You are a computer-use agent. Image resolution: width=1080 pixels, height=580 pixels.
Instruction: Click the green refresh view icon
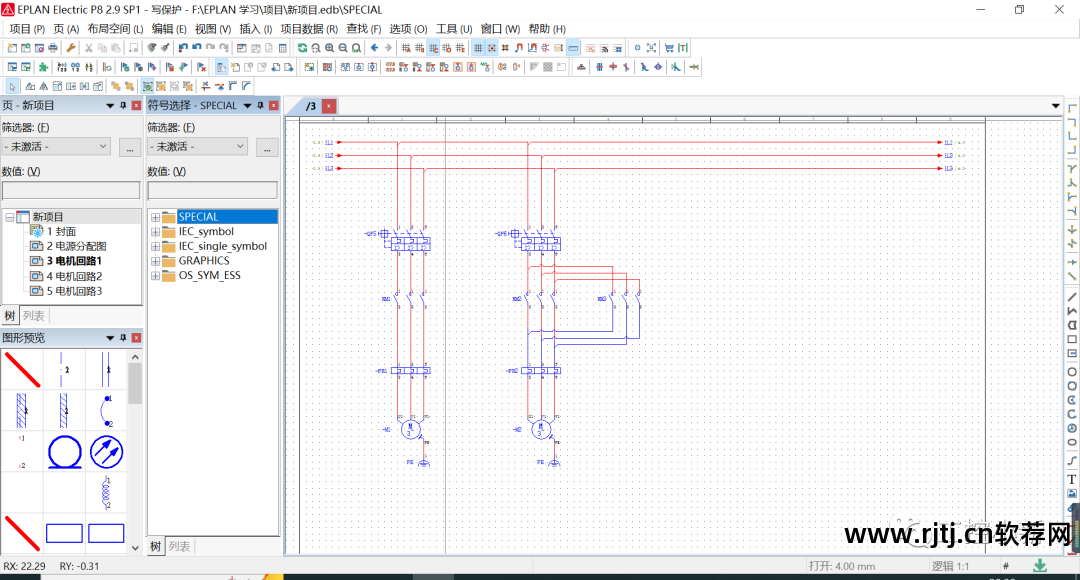(302, 48)
